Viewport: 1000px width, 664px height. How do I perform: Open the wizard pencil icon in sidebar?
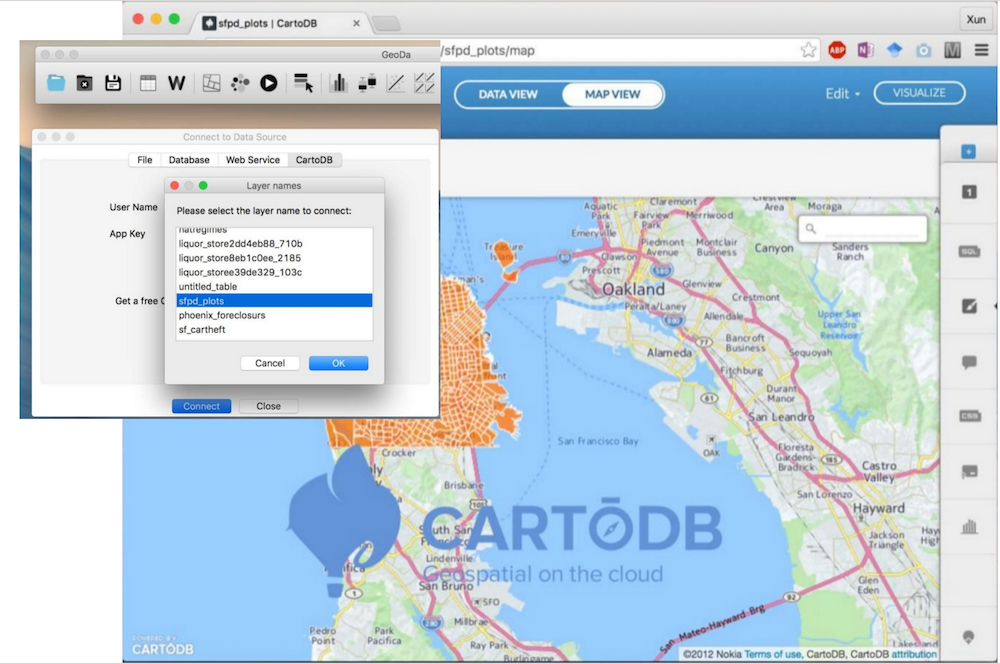pos(969,306)
